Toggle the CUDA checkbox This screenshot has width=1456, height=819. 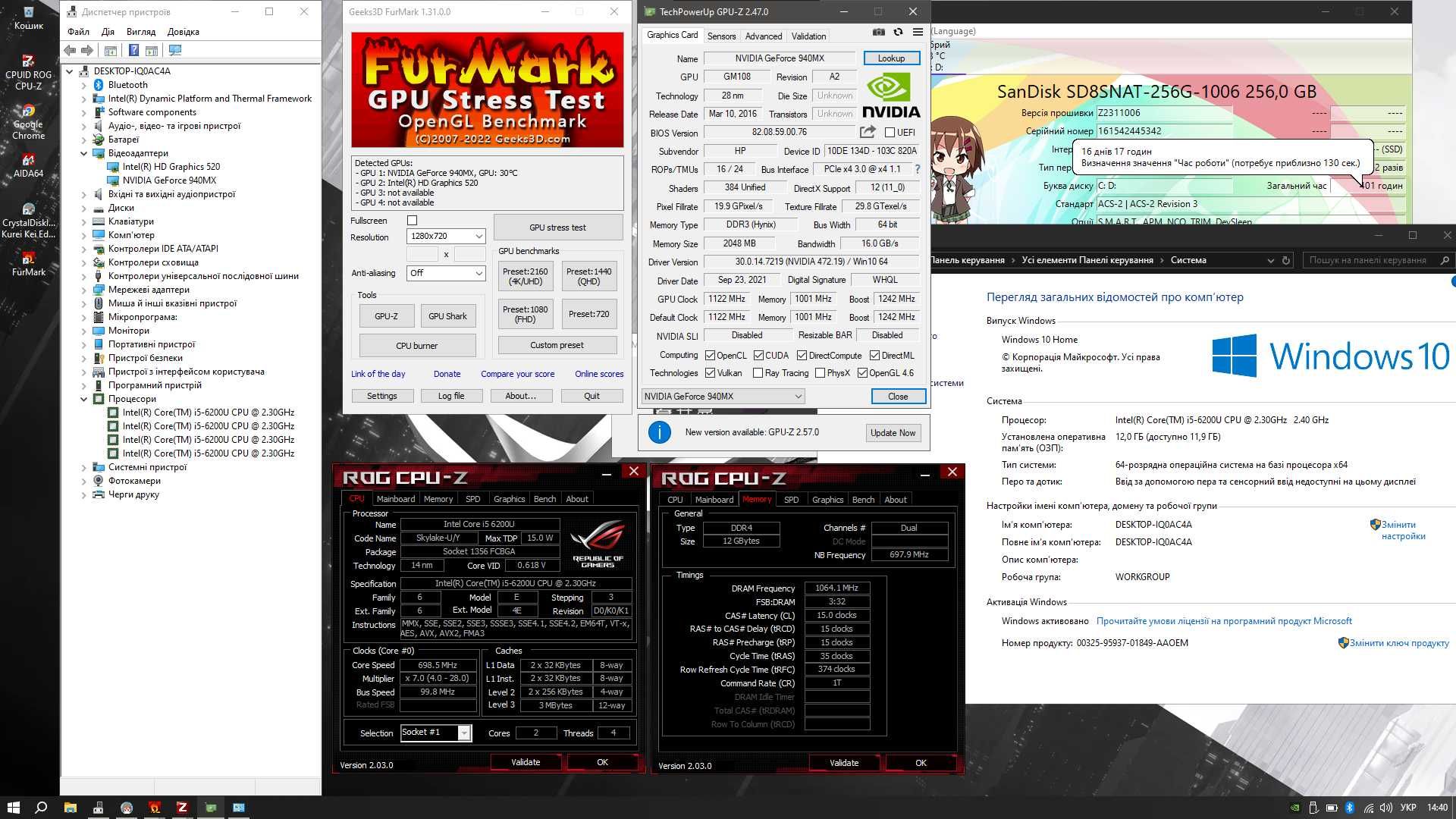tap(758, 355)
